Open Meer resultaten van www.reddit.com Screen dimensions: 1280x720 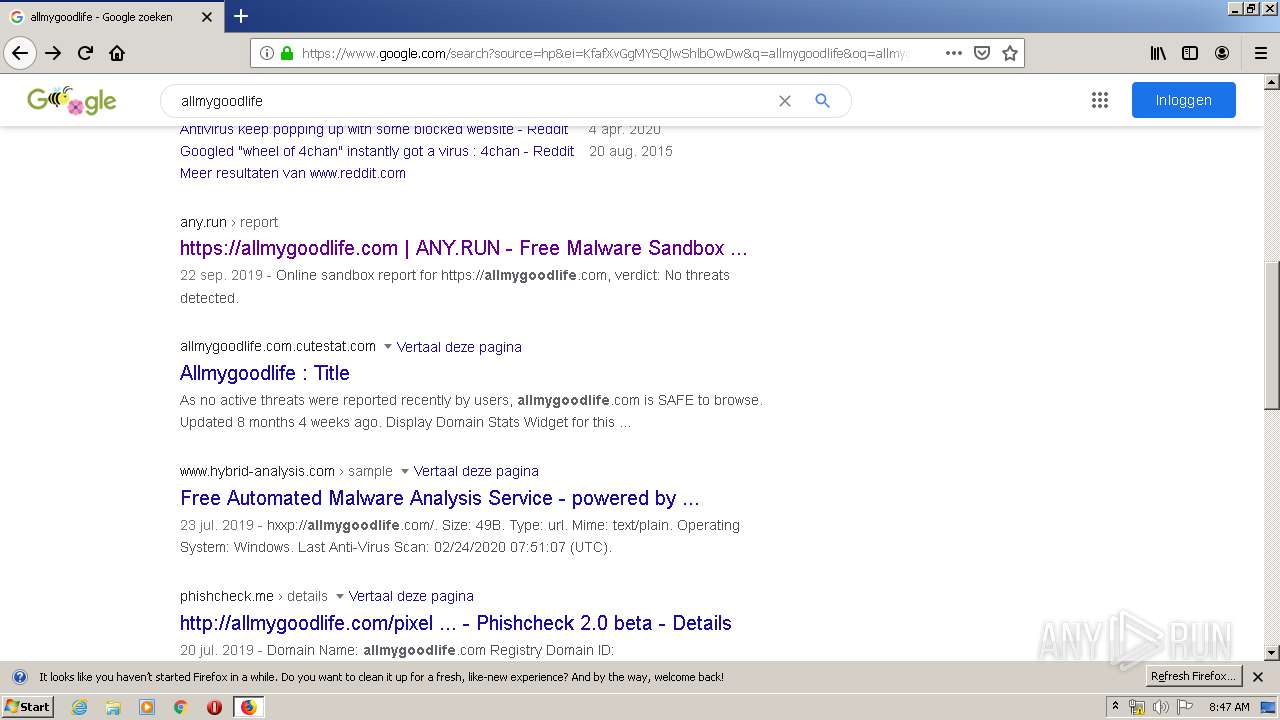[293, 173]
